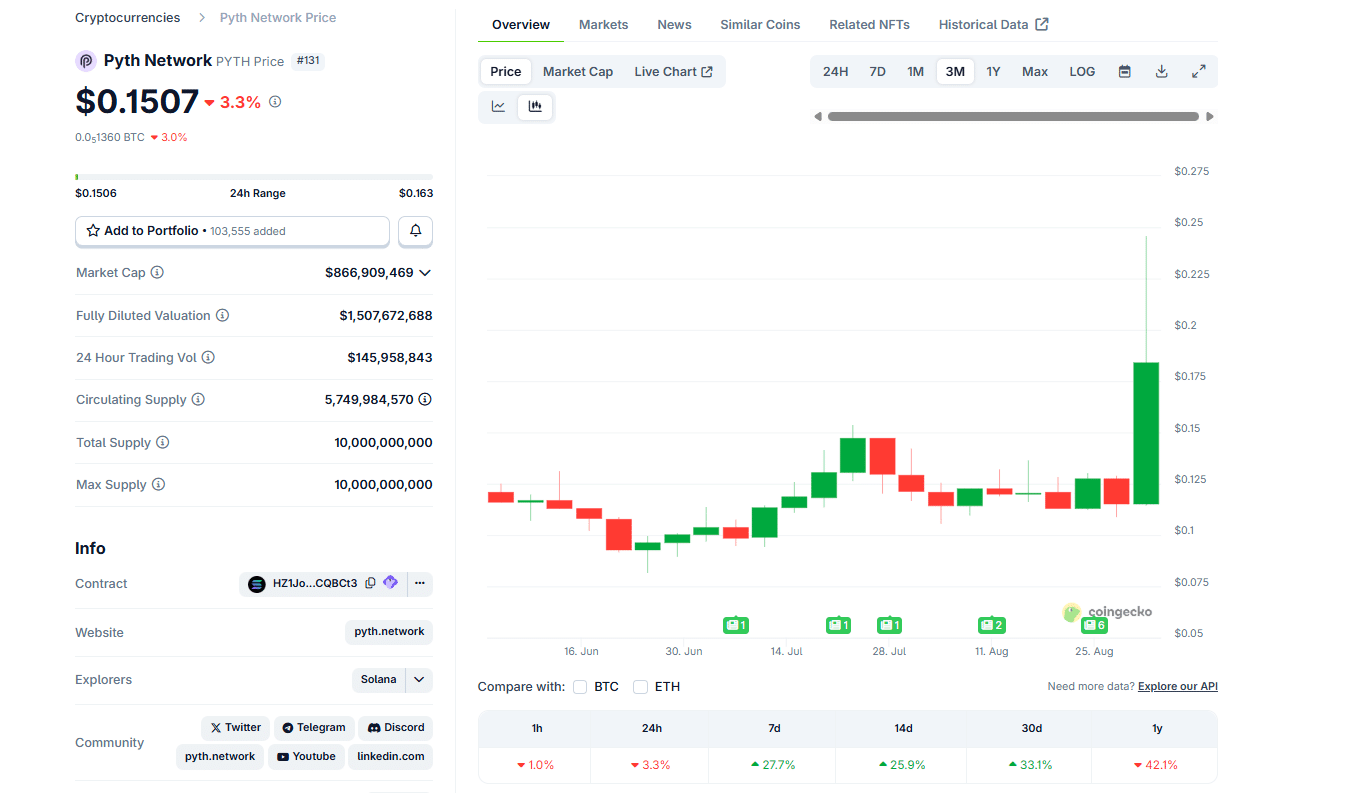
Task: Open the calendar date-range picker on the chart
Action: [x=1124, y=71]
